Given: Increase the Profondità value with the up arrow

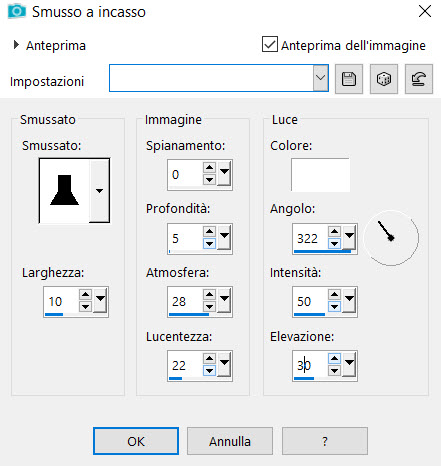Looking at the screenshot, I should tap(209, 231).
